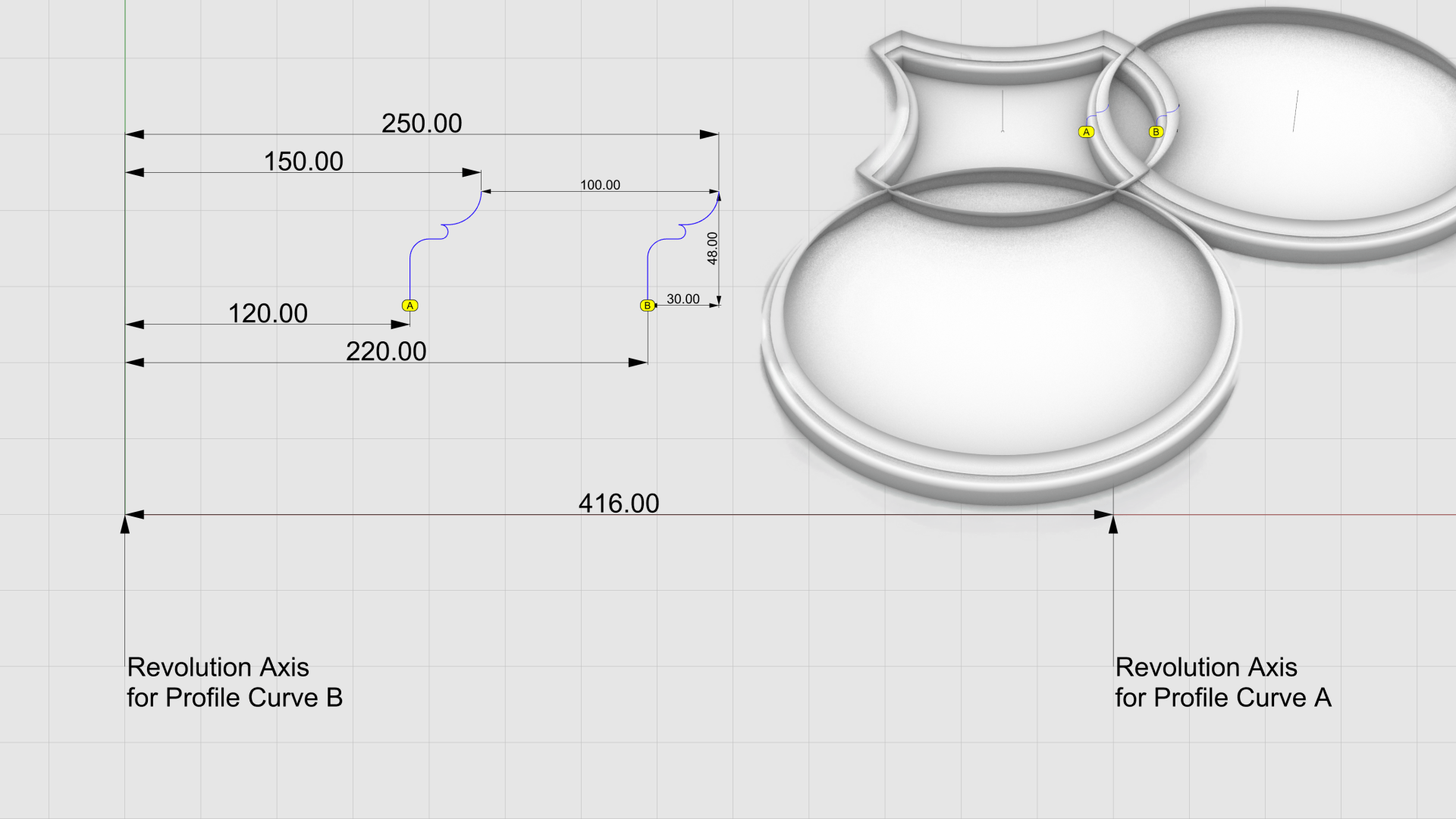Select yellow B marker on rendered model
Viewport: 1456px width, 819px height.
click(1156, 132)
